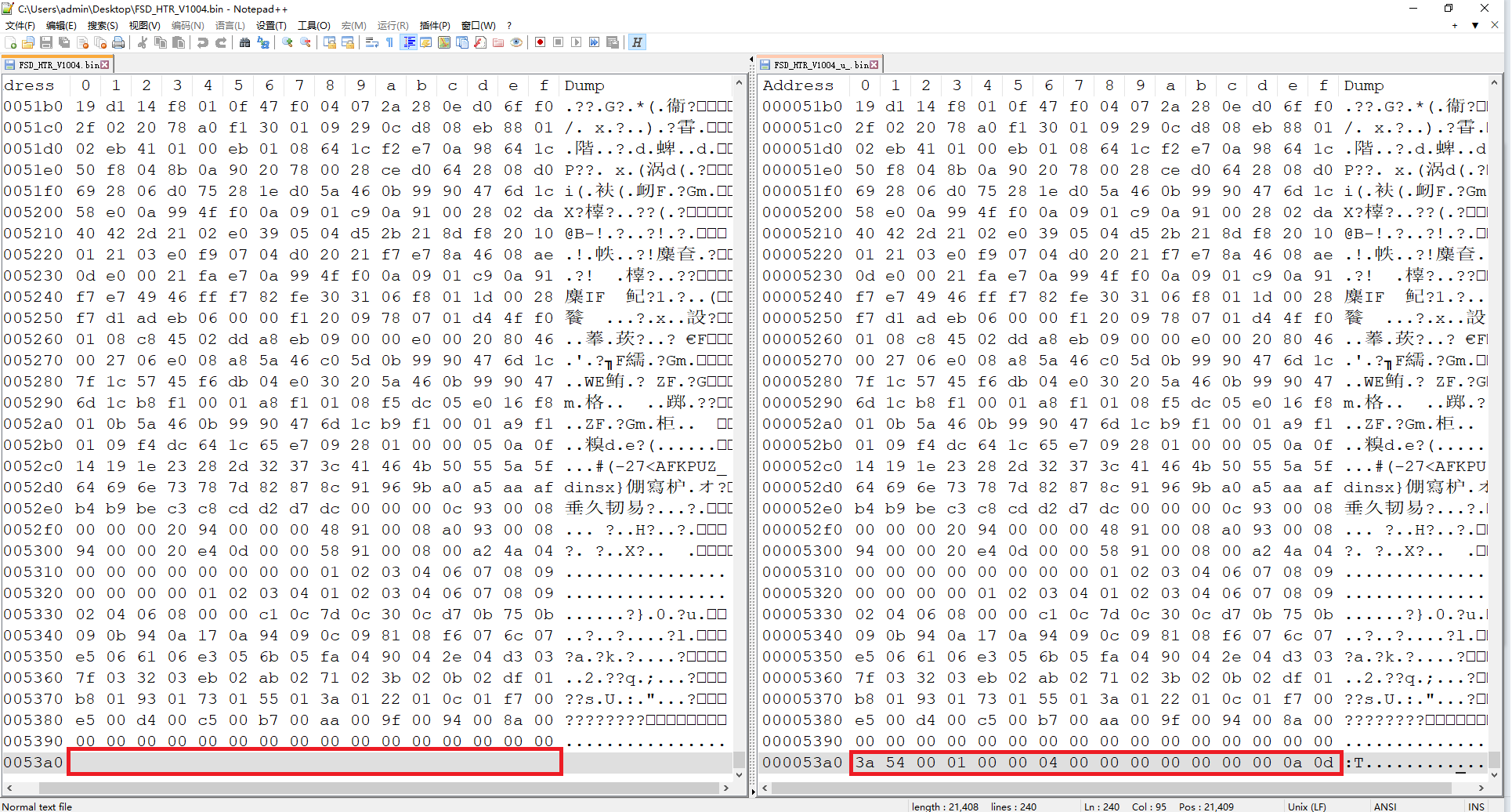Click the New file toolbar icon

coord(10,42)
